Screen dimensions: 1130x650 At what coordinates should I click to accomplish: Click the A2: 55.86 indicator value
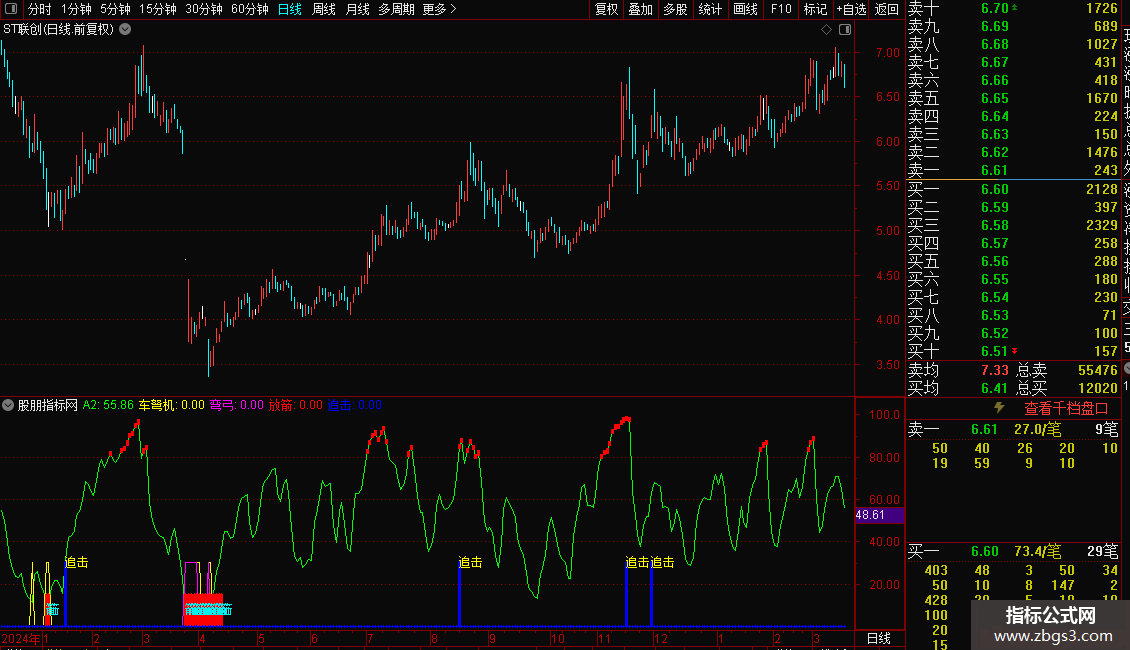tap(108, 405)
